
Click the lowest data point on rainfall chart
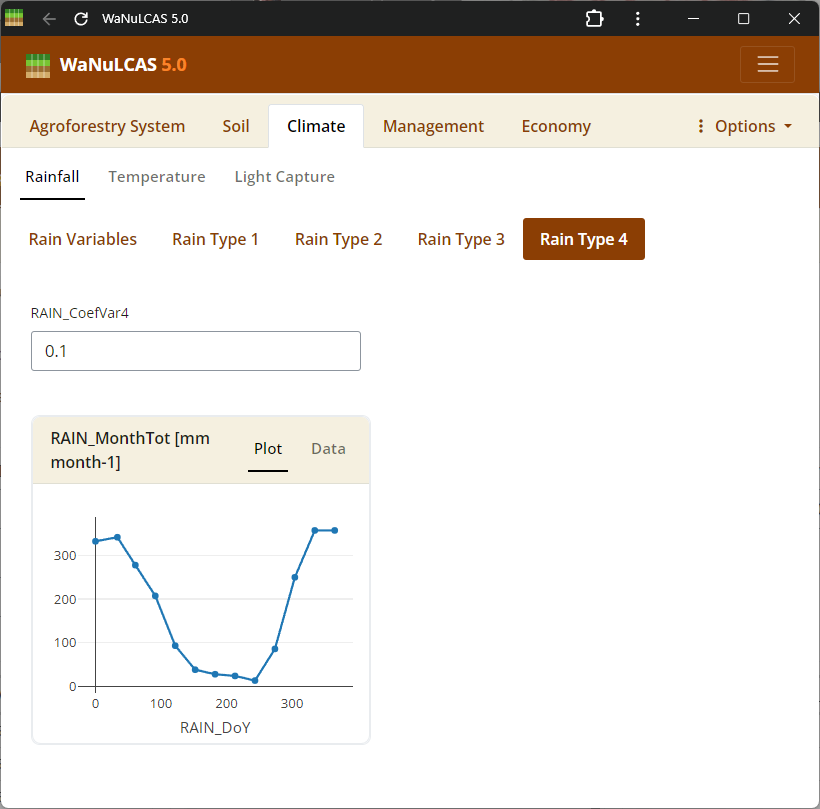click(x=255, y=681)
